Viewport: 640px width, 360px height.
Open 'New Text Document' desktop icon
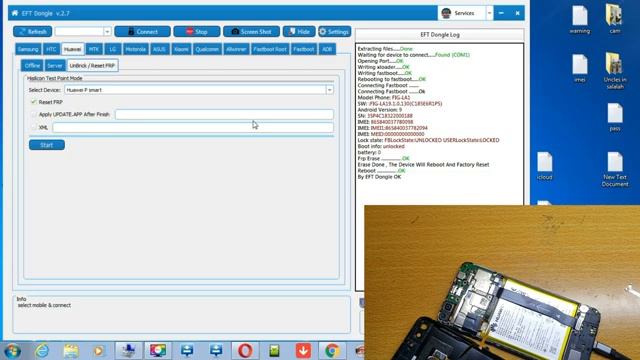click(x=615, y=169)
